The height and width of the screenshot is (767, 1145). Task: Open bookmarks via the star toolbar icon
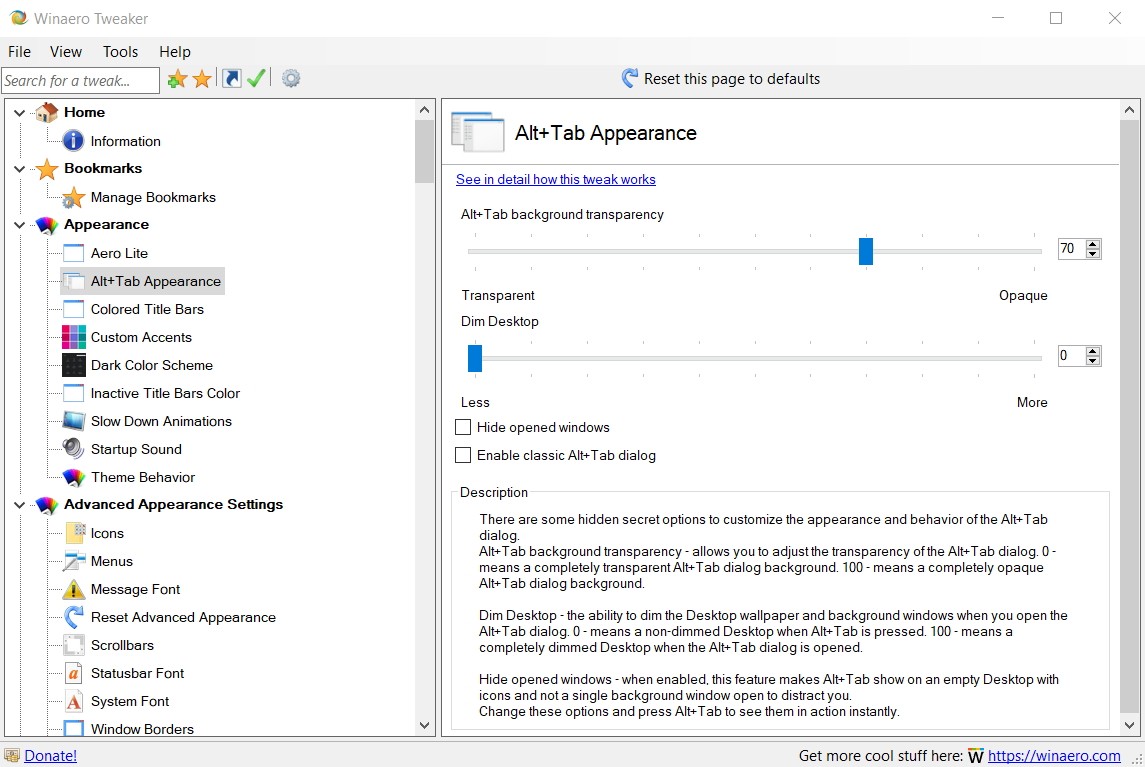click(200, 77)
